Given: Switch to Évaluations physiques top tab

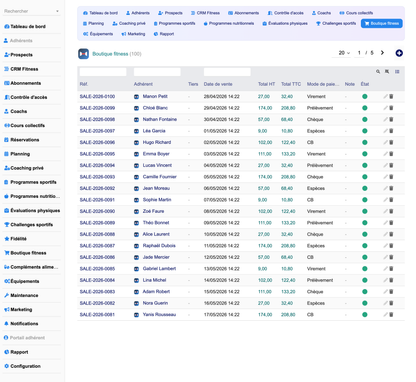Looking at the screenshot, I should 285,23.
